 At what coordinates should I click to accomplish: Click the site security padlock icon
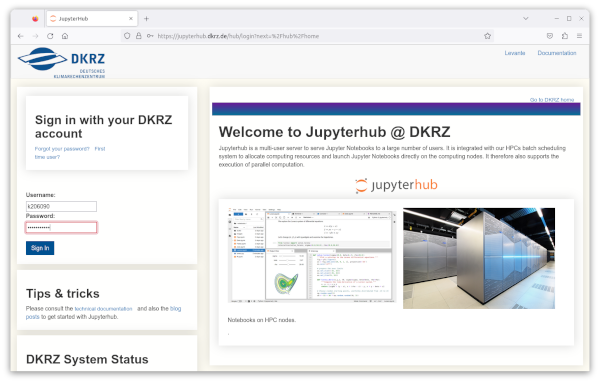tap(139, 36)
